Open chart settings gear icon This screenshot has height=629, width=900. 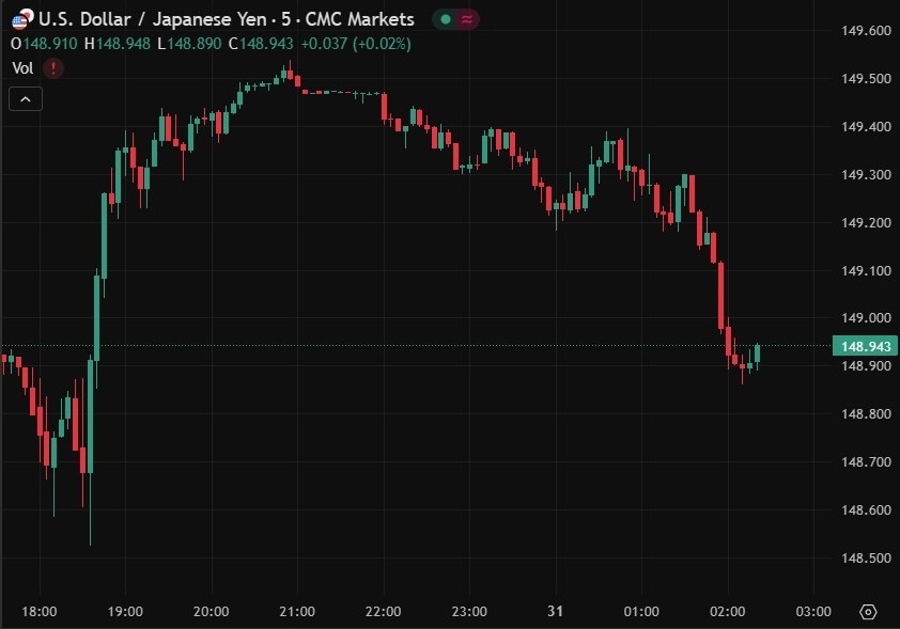tap(867, 612)
